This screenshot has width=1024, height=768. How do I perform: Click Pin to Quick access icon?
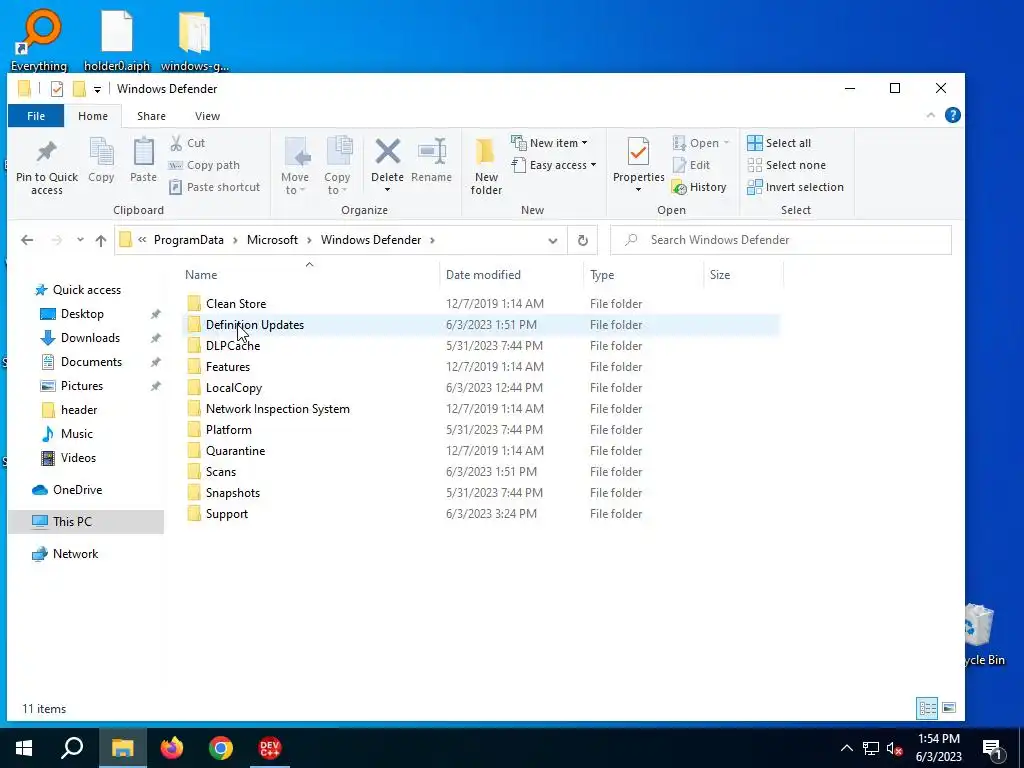pyautogui.click(x=46, y=152)
